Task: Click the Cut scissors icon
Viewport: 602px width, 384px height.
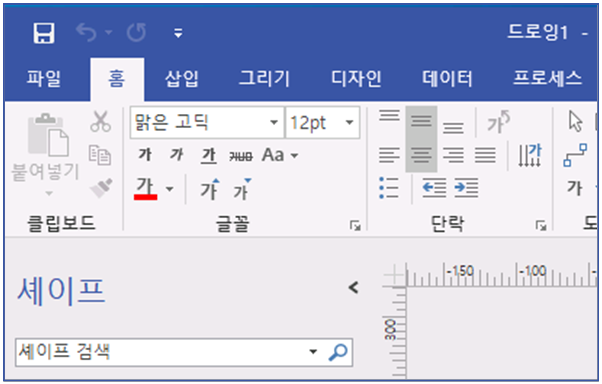Action: click(x=101, y=122)
